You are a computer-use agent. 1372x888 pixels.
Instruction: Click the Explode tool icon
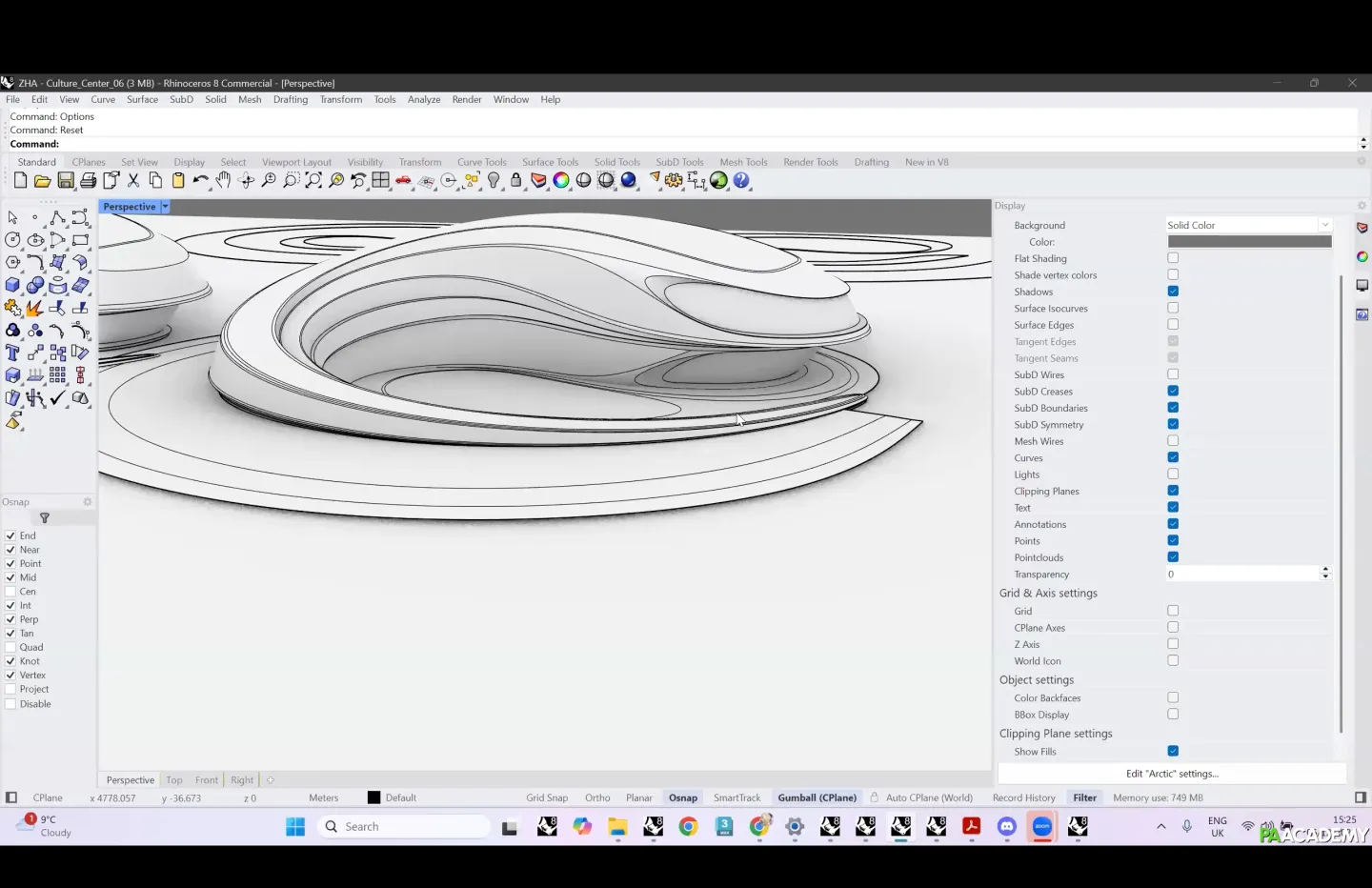pyautogui.click(x=34, y=308)
